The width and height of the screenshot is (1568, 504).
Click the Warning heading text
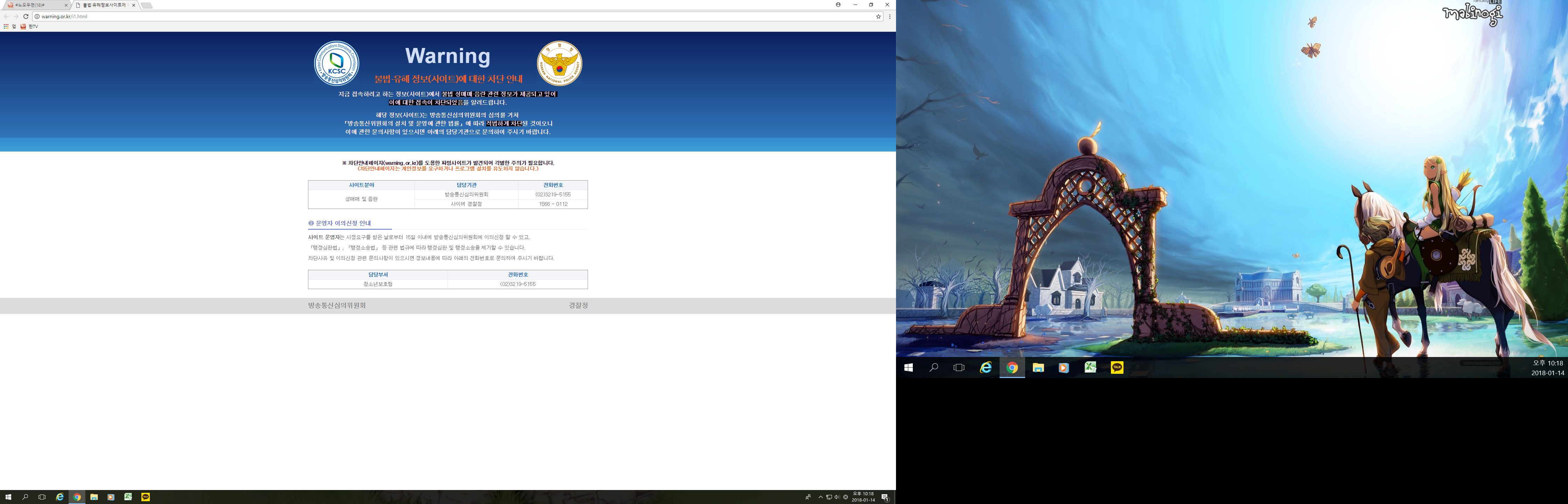[448, 56]
